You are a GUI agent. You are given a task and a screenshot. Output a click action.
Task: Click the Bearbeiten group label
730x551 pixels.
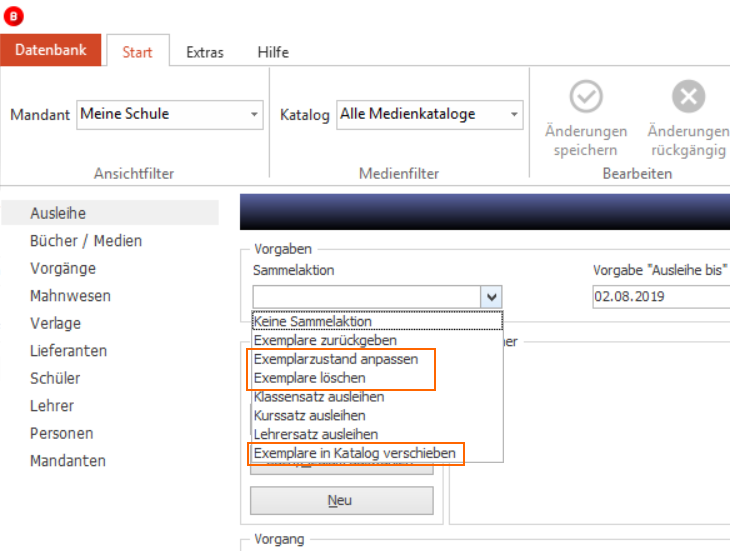(637, 174)
